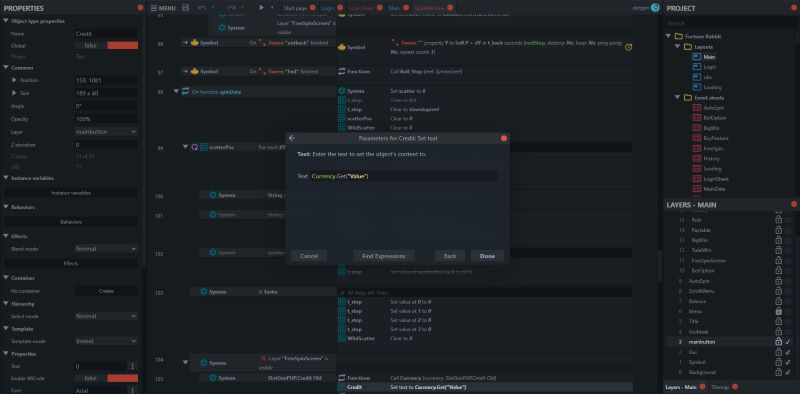800x394 pixels.
Task: Open the hierarchy Select mode dropdown
Action: coord(106,316)
